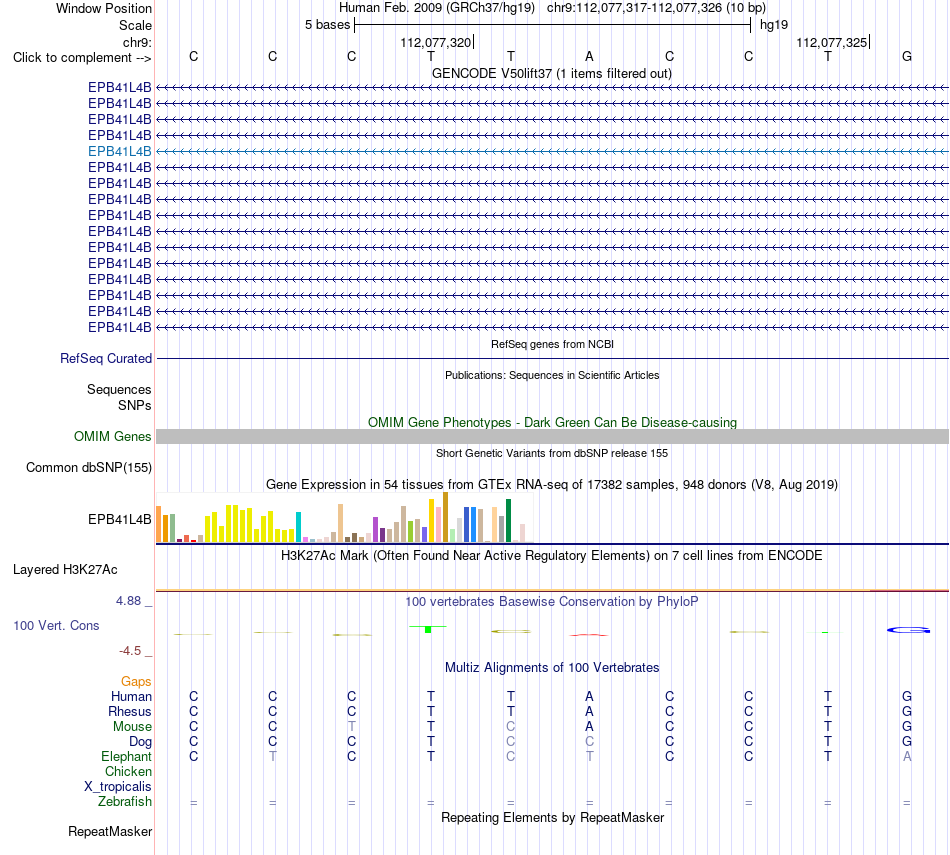Click the Common dbSNP(155) track label
Viewport: 950px width, 855px height.
[x=89, y=468]
